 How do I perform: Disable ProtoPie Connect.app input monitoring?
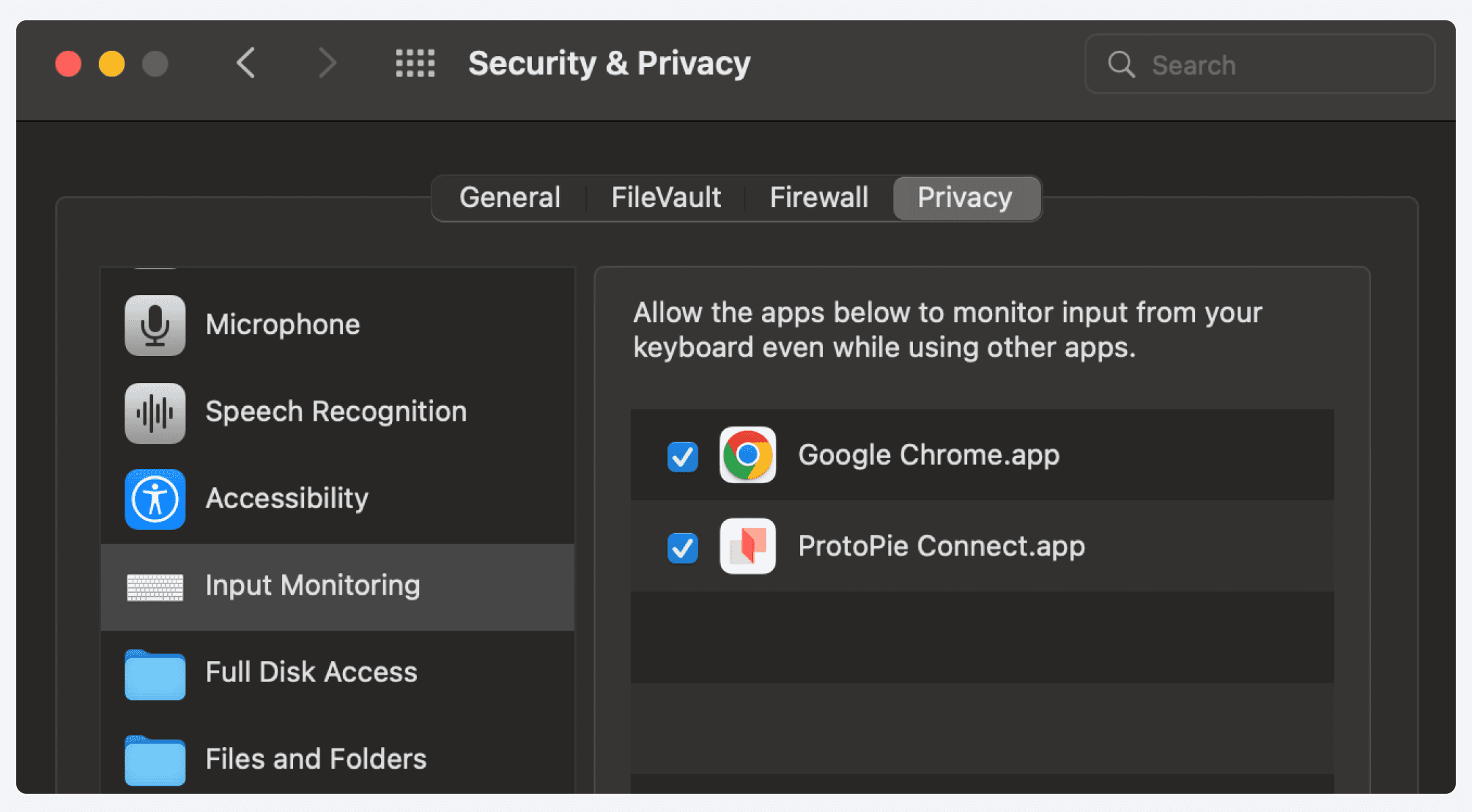682,548
